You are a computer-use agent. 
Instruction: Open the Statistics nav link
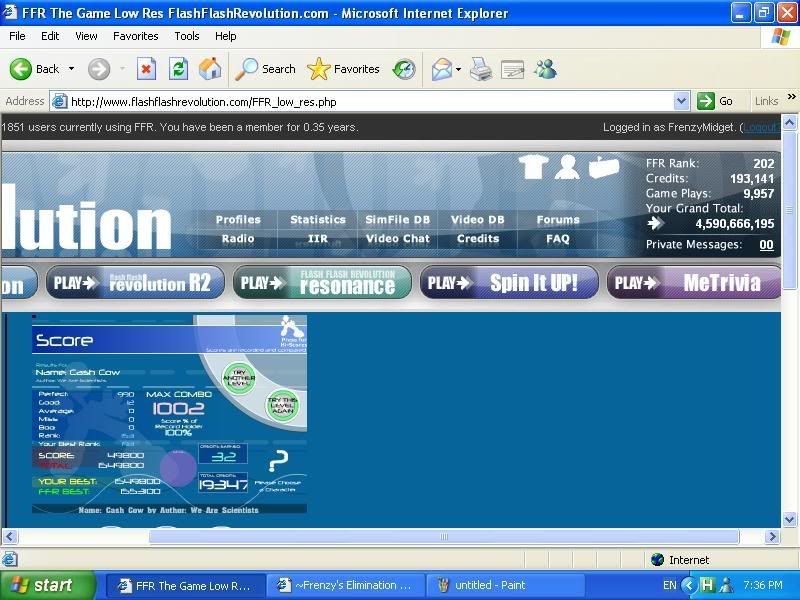pos(318,219)
